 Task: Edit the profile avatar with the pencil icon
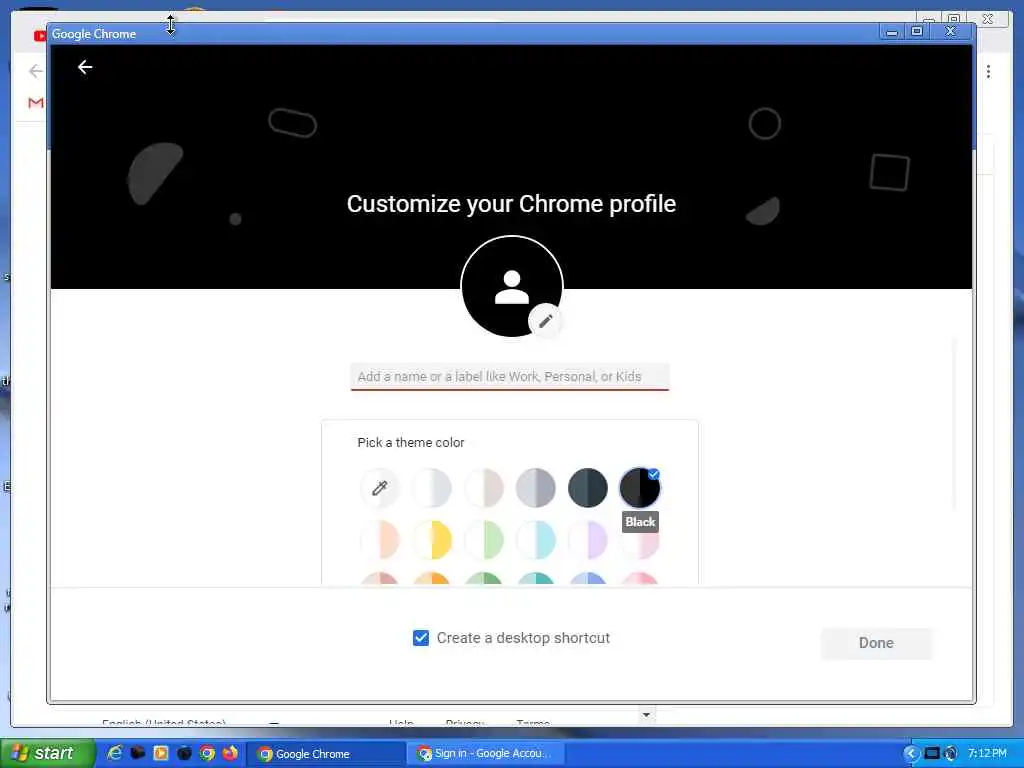click(545, 321)
